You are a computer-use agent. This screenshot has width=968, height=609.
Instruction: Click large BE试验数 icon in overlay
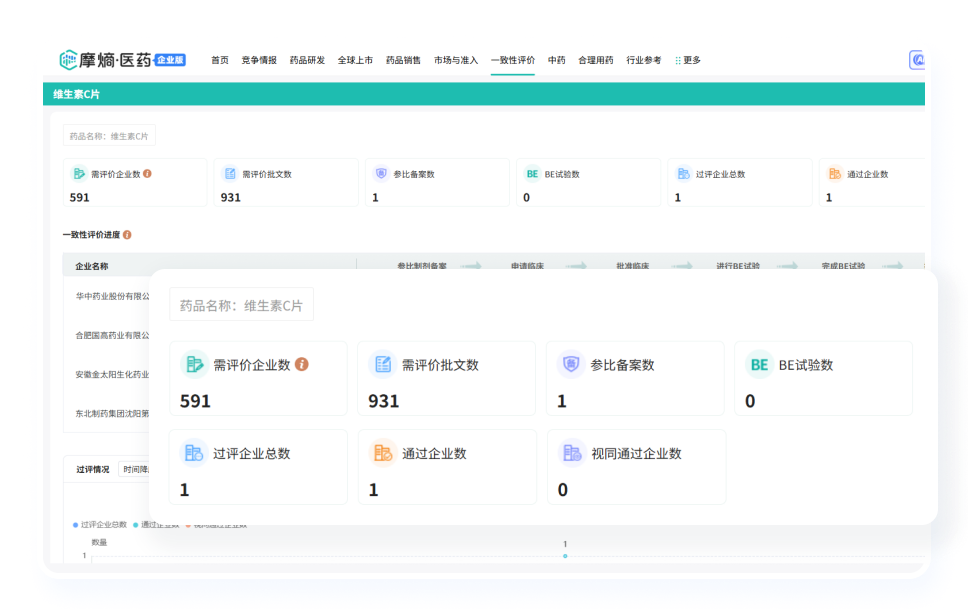(x=759, y=364)
